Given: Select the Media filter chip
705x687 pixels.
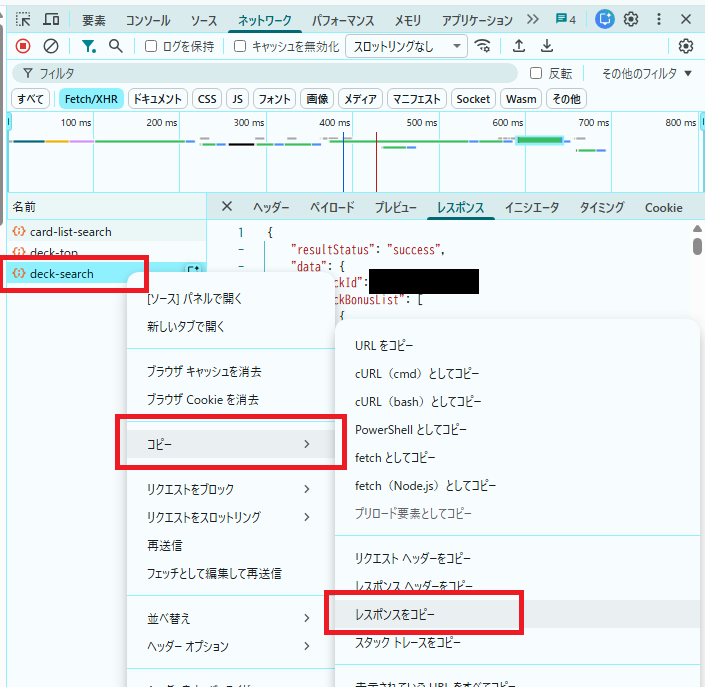Looking at the screenshot, I should tap(360, 99).
